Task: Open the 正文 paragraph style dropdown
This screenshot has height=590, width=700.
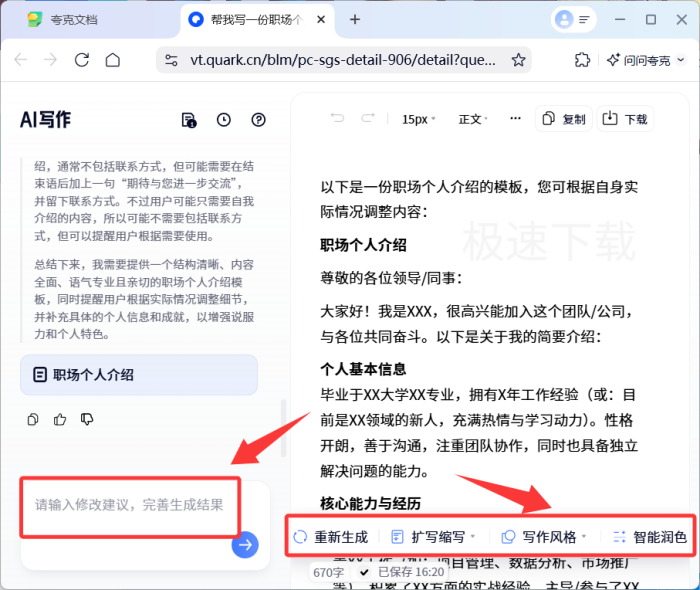Action: (475, 119)
